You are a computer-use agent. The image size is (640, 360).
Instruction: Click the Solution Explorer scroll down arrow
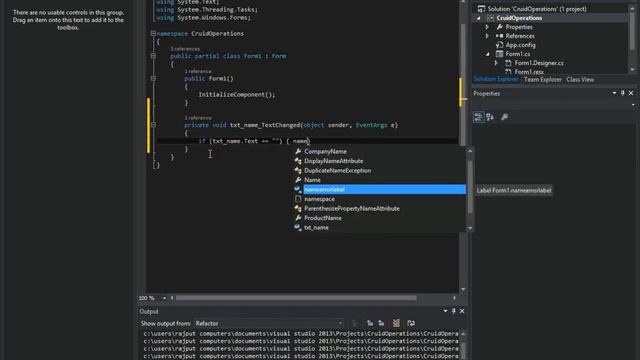pos(632,70)
